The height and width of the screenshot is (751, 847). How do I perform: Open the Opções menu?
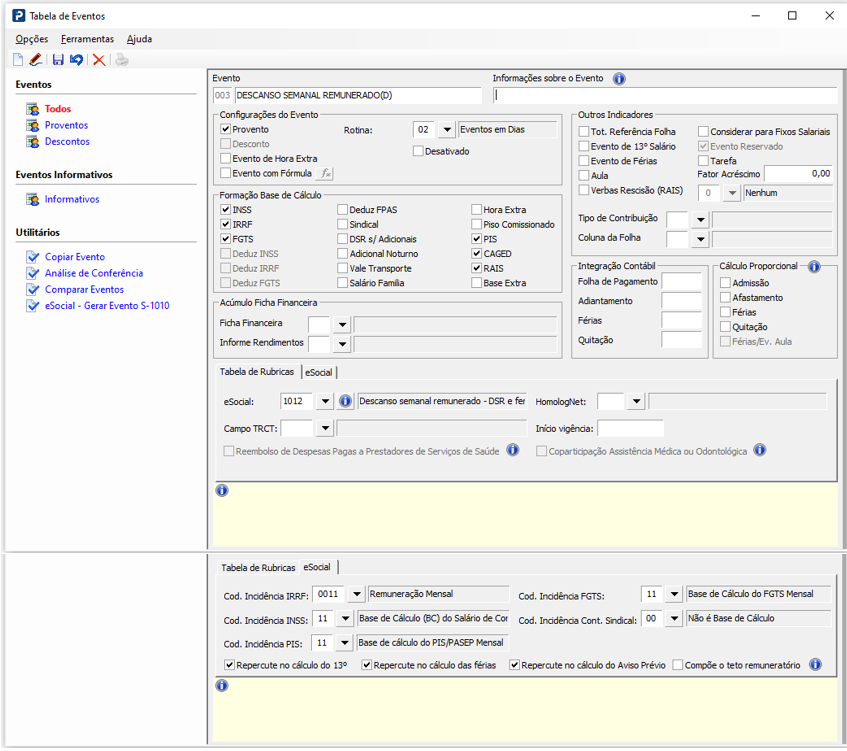coord(32,39)
